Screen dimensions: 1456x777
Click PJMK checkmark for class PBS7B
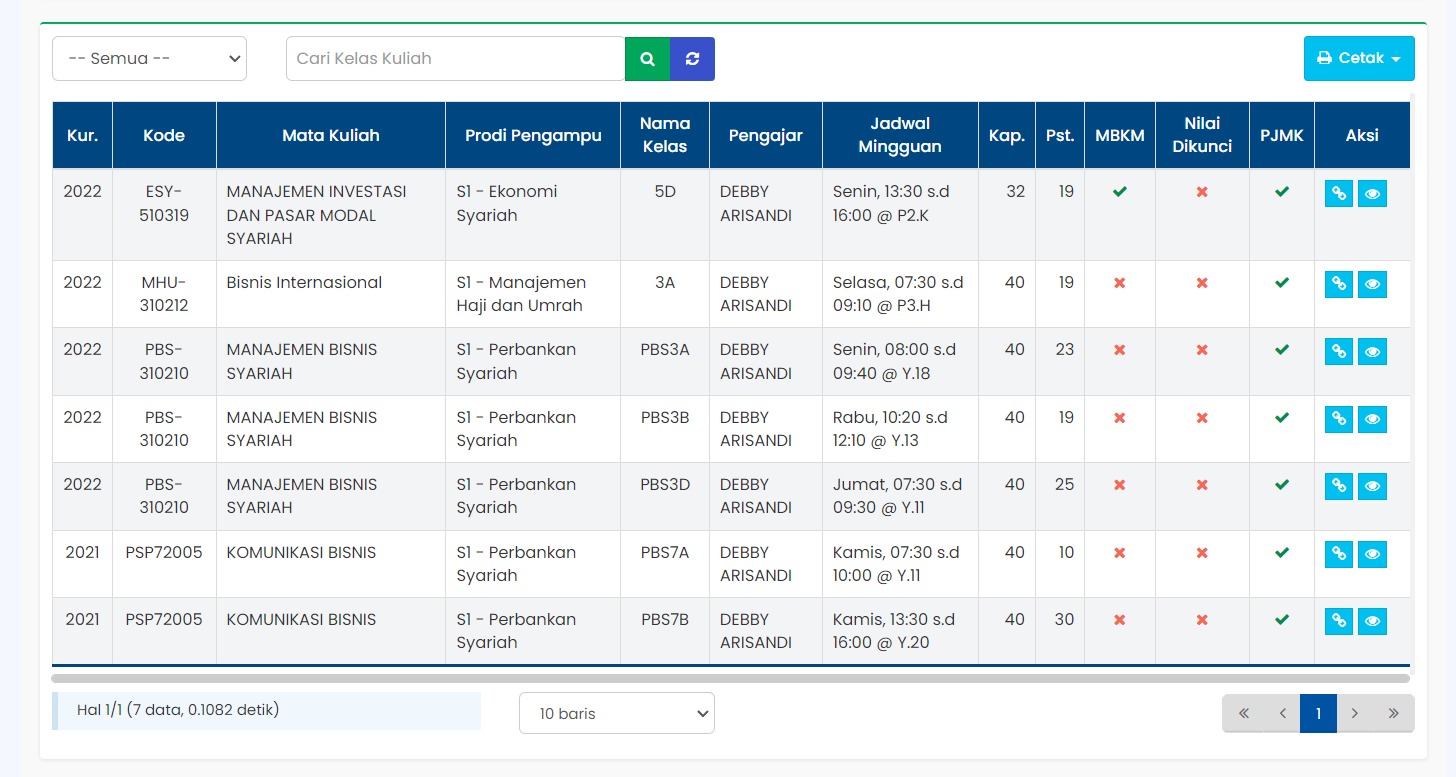click(x=1282, y=620)
